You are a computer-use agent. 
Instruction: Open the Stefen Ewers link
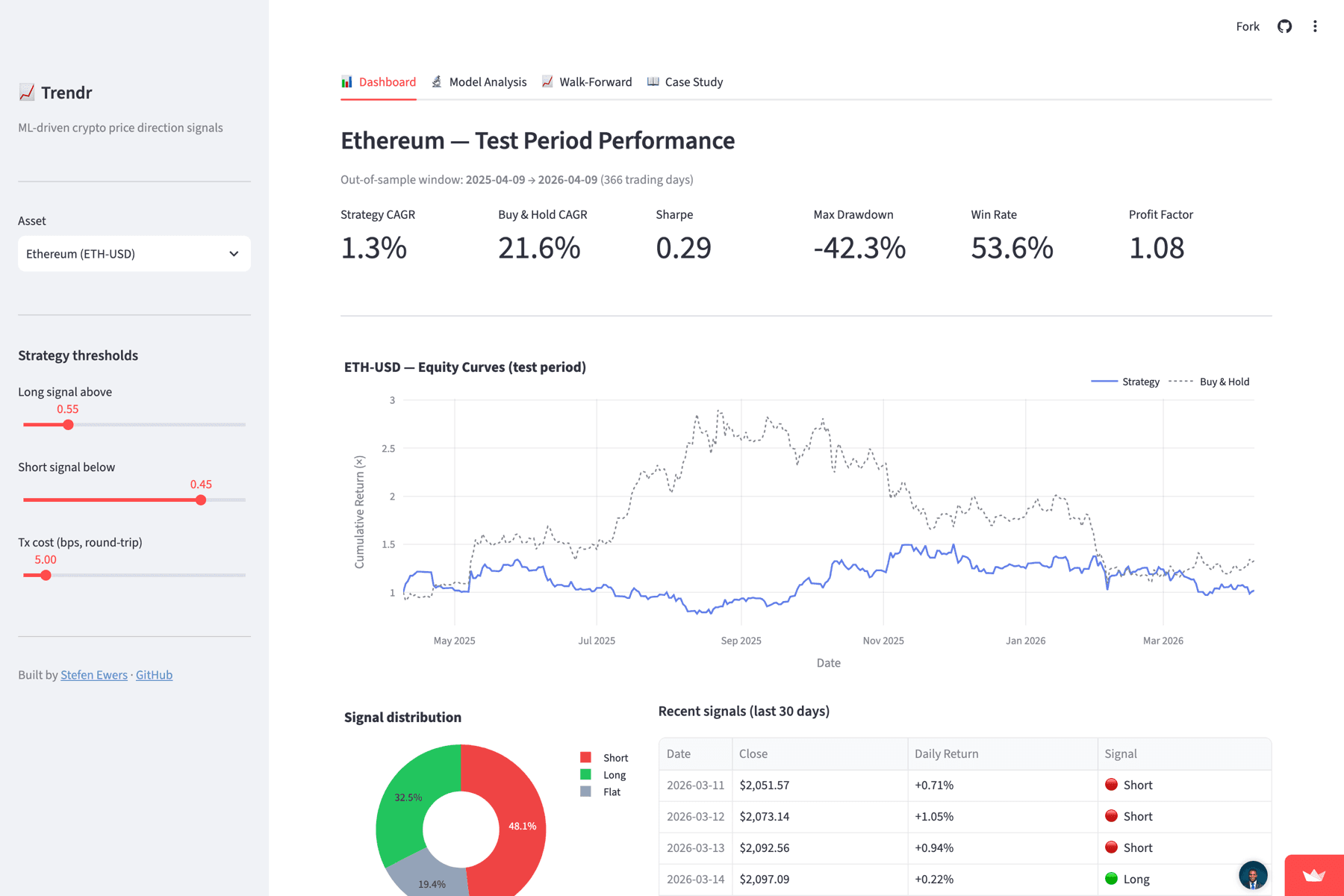click(x=94, y=675)
